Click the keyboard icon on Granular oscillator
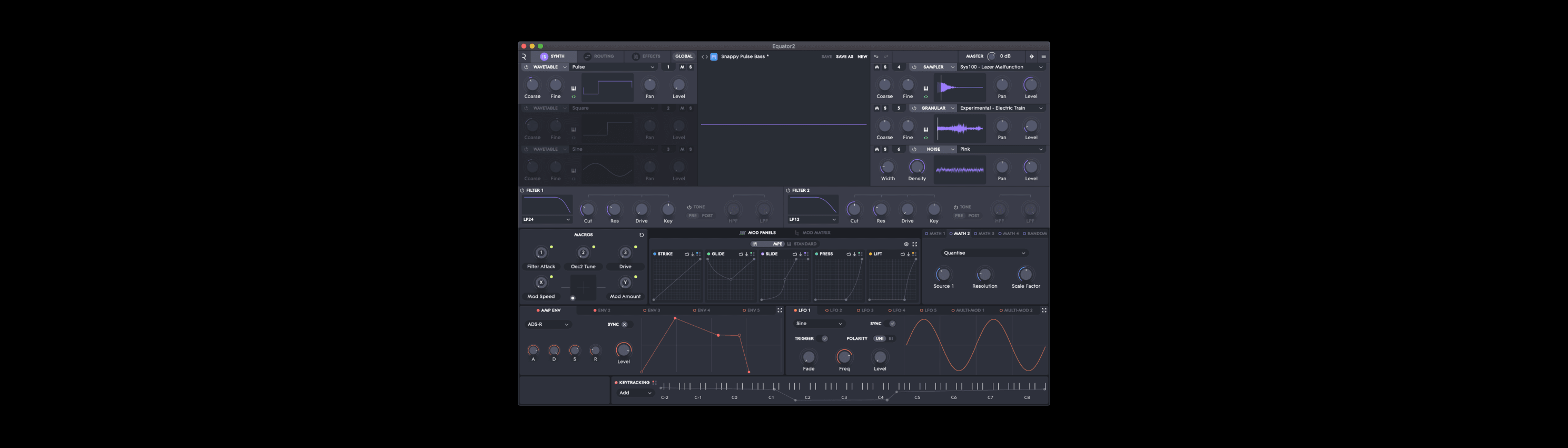1568x448 pixels. pyautogui.click(x=926, y=129)
